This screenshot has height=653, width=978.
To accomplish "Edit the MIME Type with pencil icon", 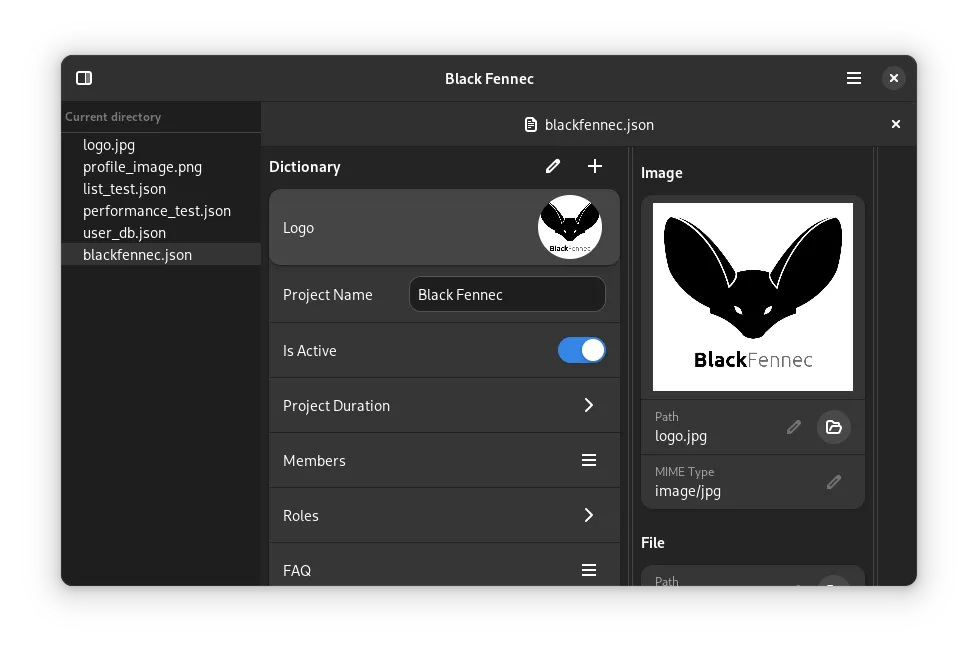I will (x=834, y=482).
